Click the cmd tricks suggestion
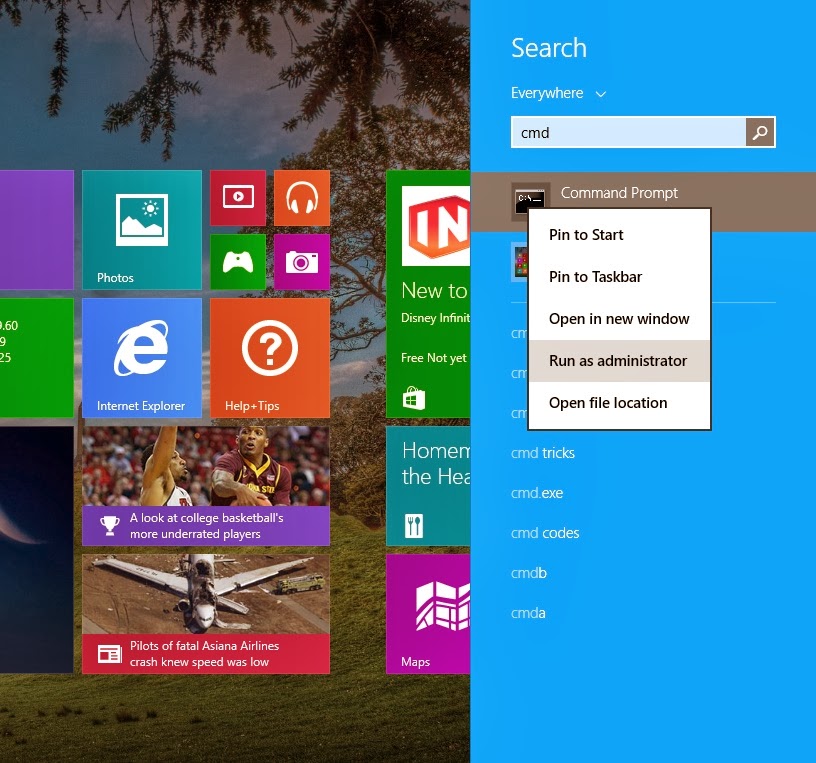Image resolution: width=816 pixels, height=763 pixels. [x=543, y=453]
